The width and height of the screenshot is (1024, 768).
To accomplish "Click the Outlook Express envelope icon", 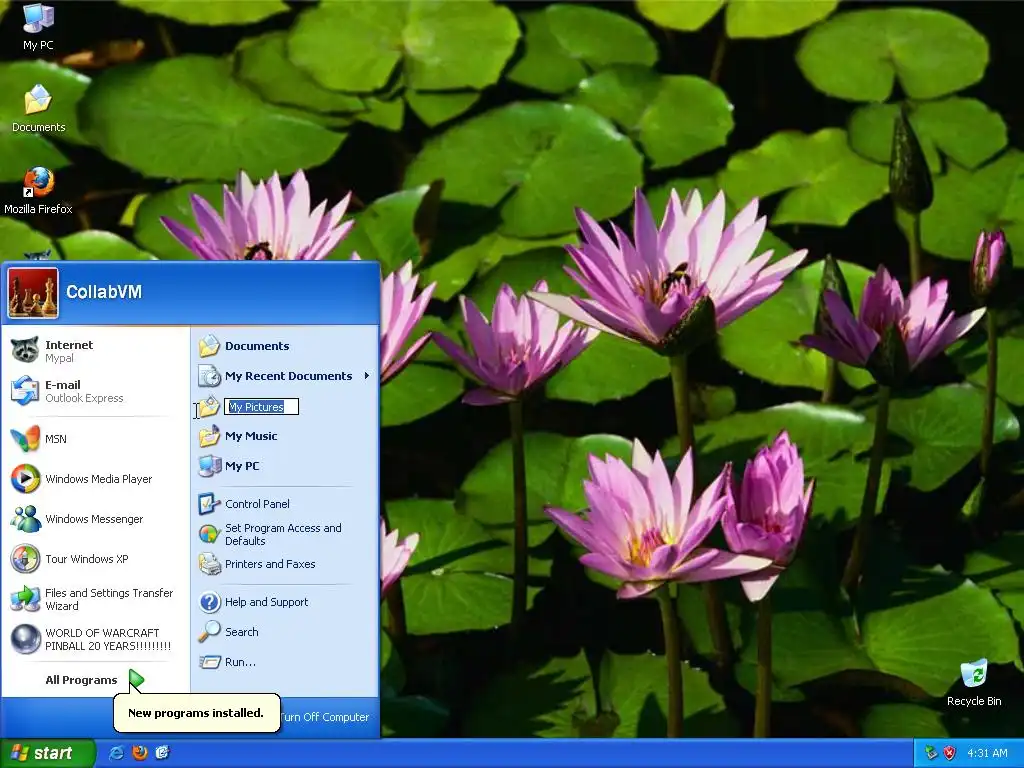I will coord(25,391).
